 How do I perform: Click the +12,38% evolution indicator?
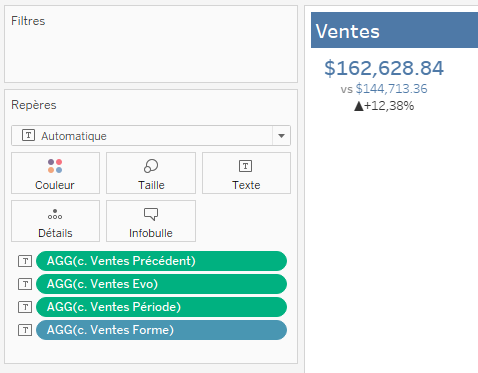[384, 106]
